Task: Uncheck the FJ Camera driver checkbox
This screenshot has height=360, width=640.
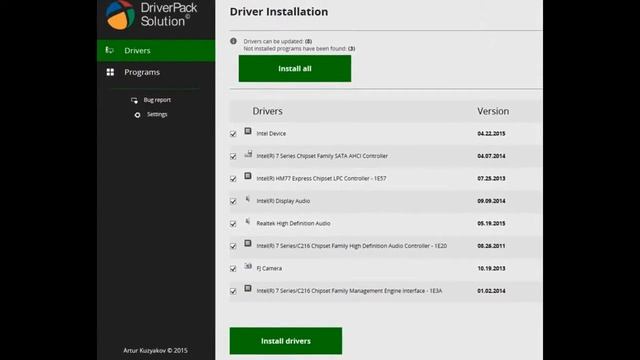Action: tap(233, 269)
